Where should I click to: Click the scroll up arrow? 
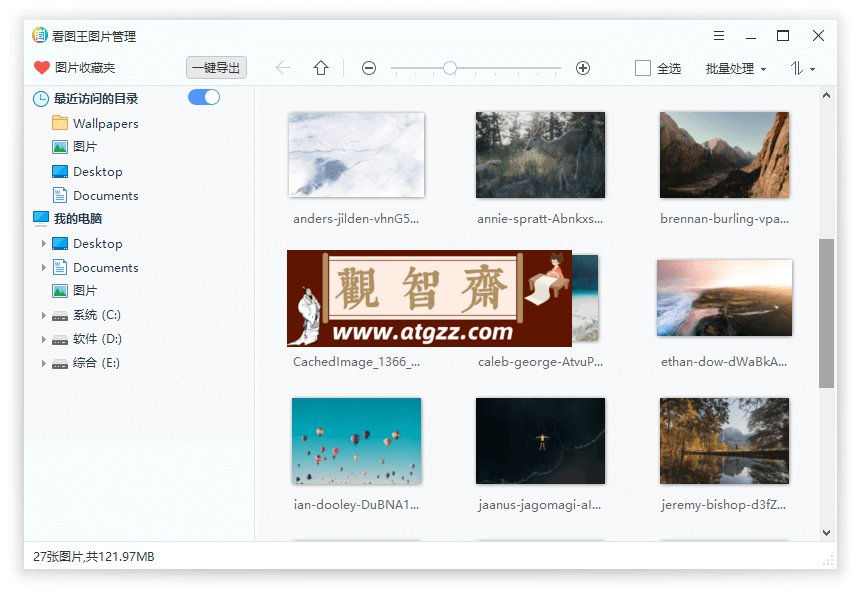point(826,96)
